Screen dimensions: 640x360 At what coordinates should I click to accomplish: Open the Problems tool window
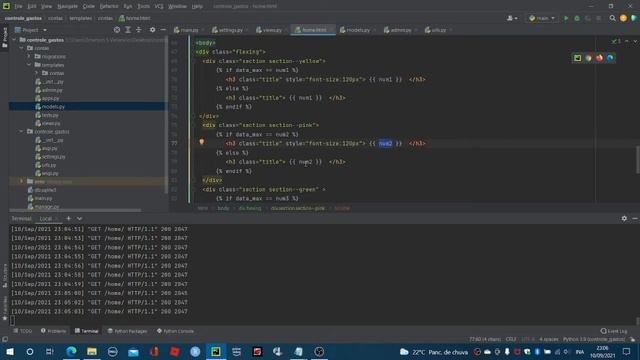tap(53, 331)
